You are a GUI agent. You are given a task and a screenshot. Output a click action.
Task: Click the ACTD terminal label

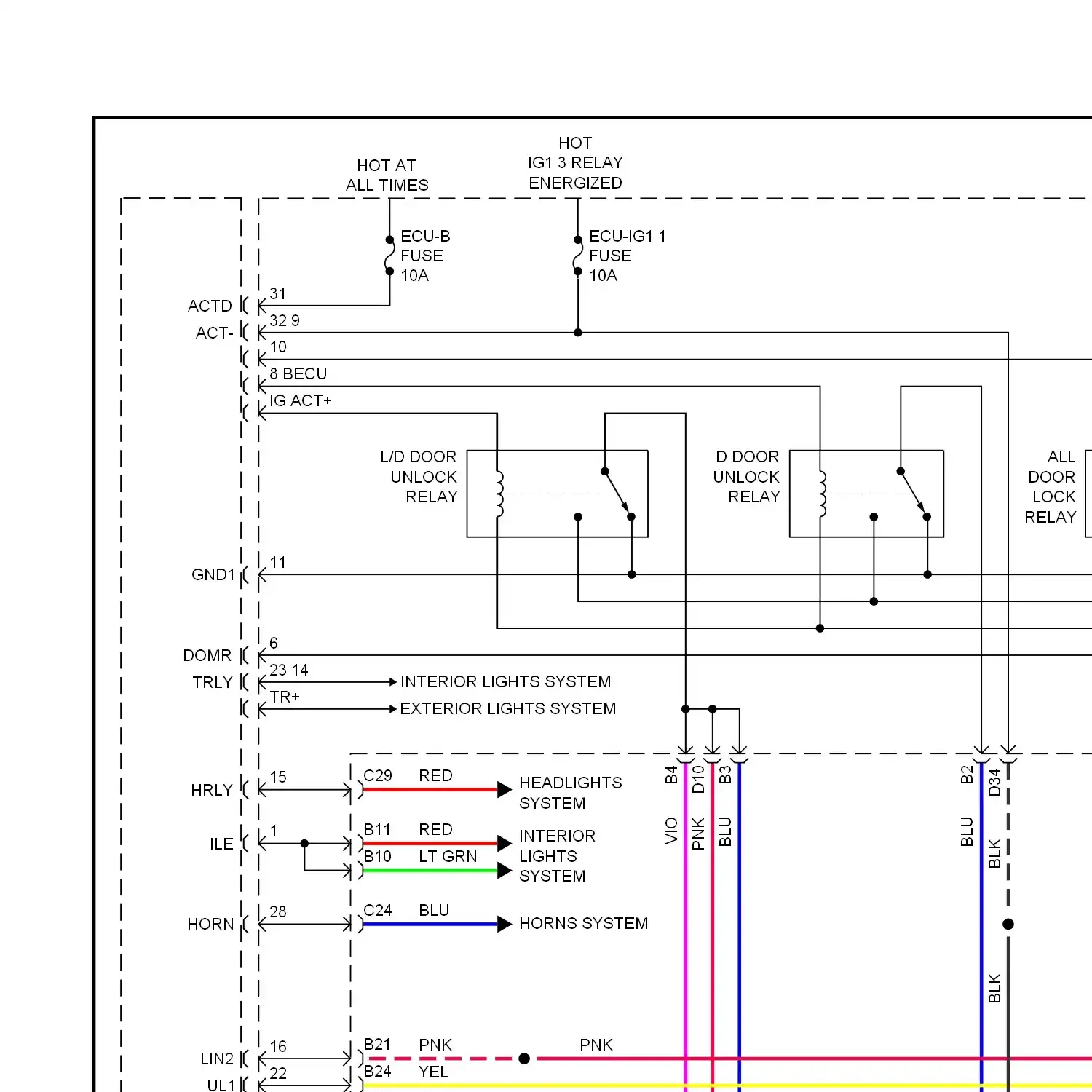coord(210,306)
